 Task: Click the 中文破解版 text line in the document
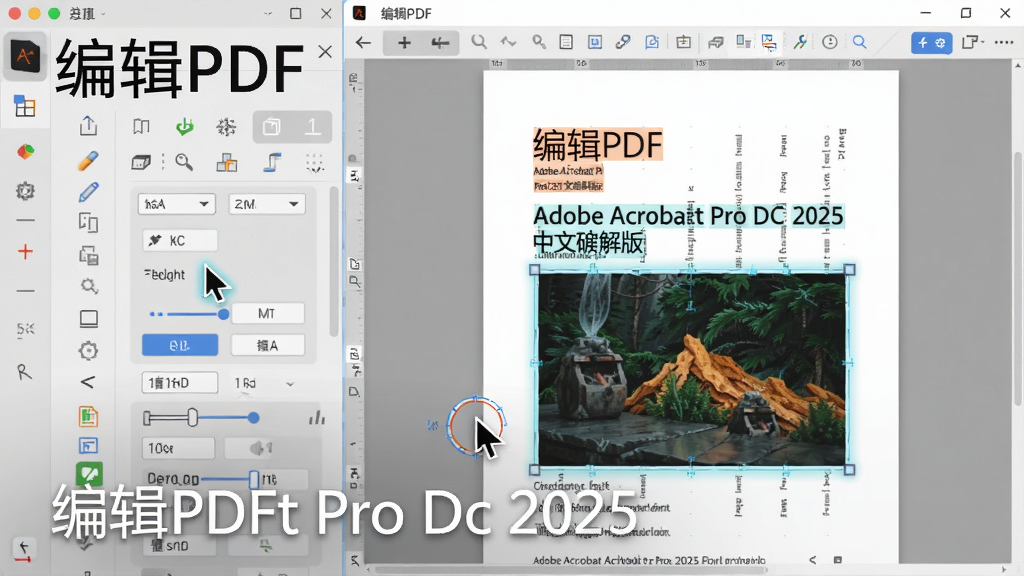[589, 243]
